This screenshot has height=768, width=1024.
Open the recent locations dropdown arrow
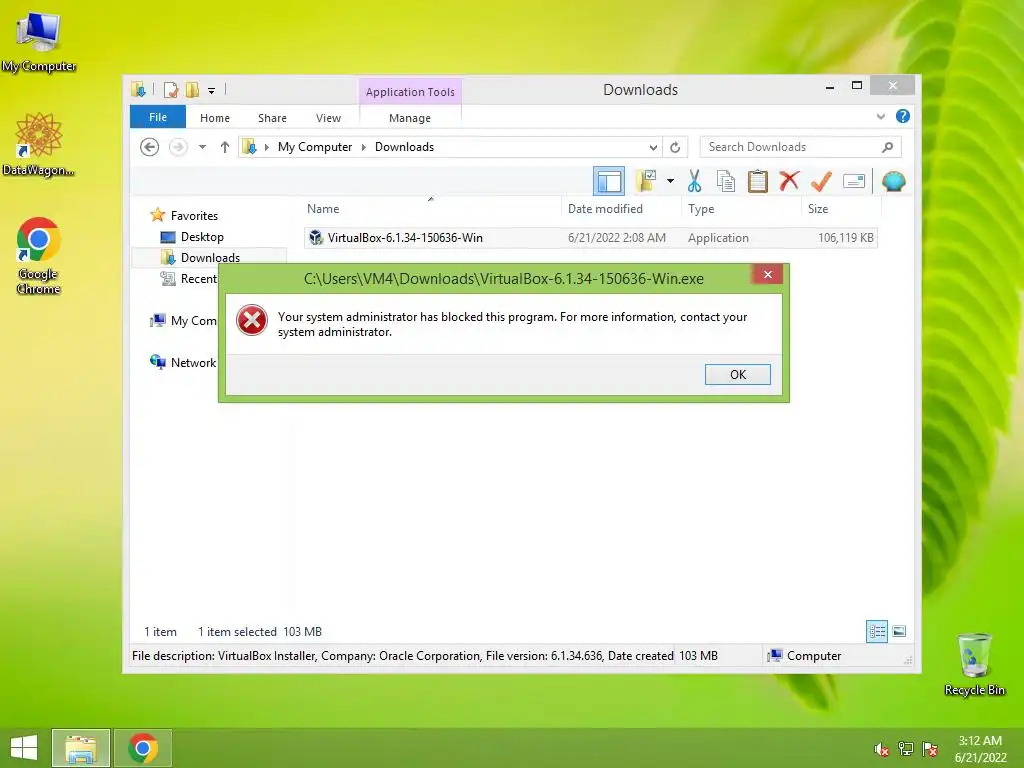(x=202, y=147)
